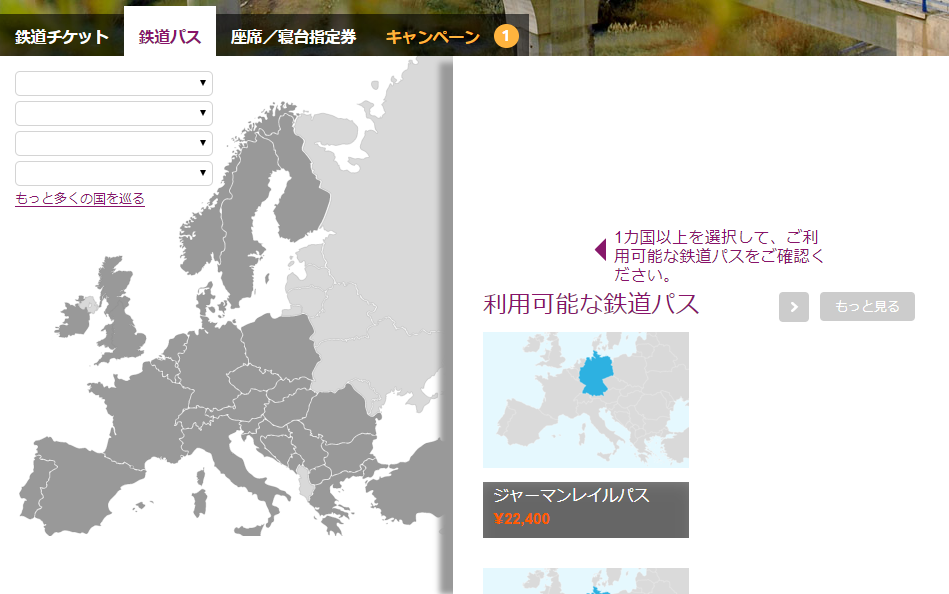The image size is (949, 594).
Task: Select Ireland on the Europe map
Action: [73, 321]
